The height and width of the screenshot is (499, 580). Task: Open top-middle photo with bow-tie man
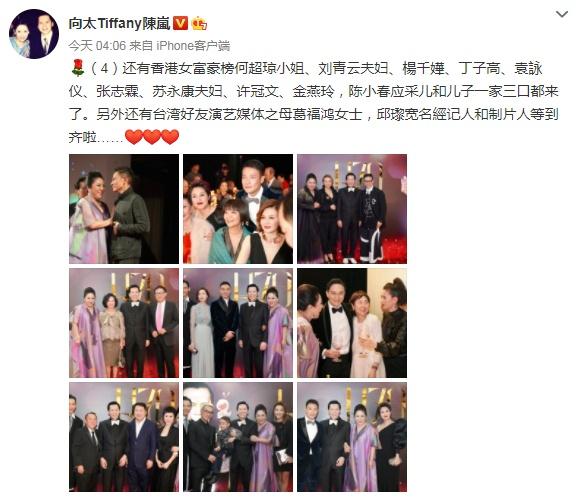coord(238,209)
